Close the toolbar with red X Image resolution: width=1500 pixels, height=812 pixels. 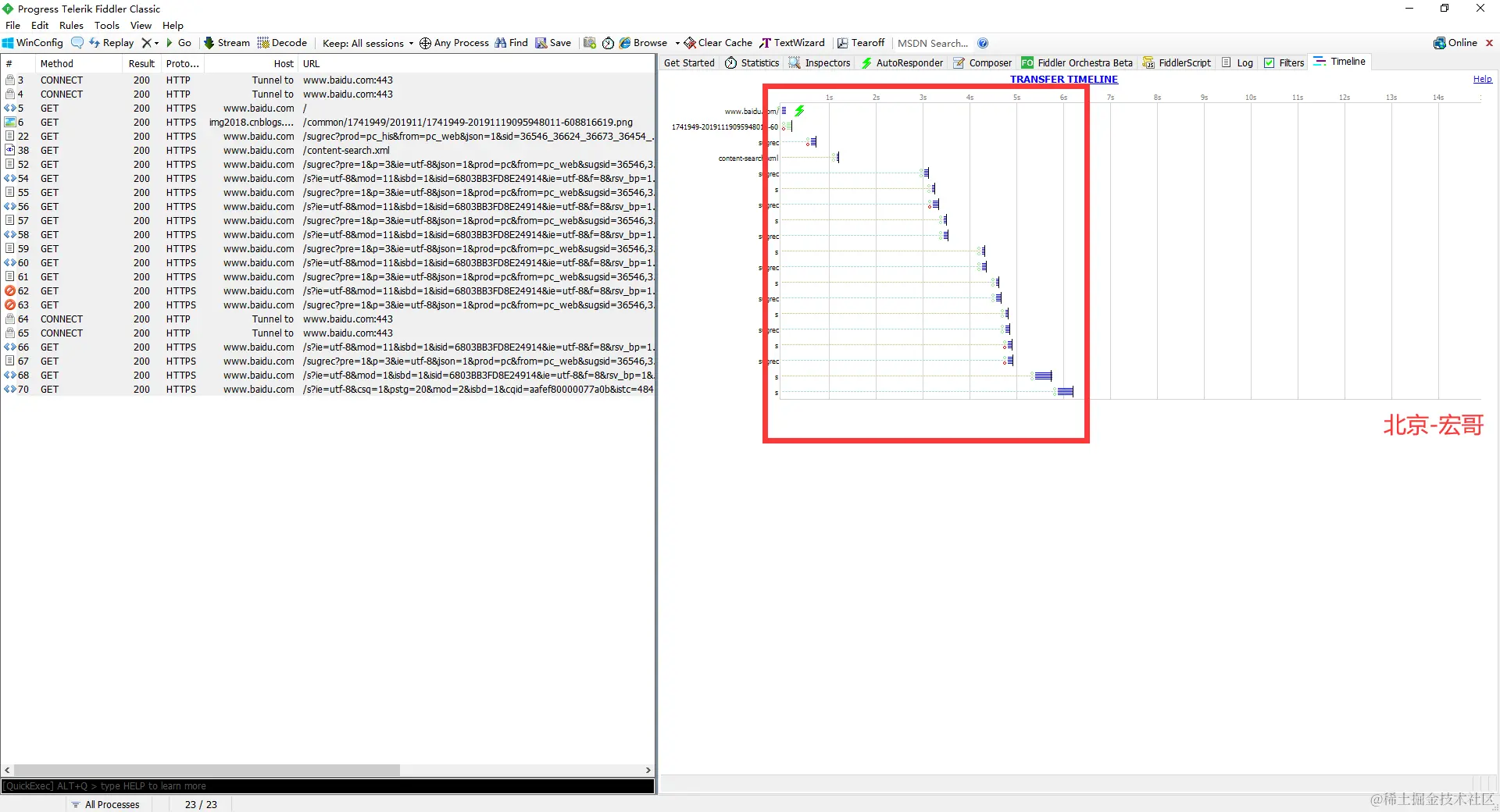click(x=1489, y=43)
